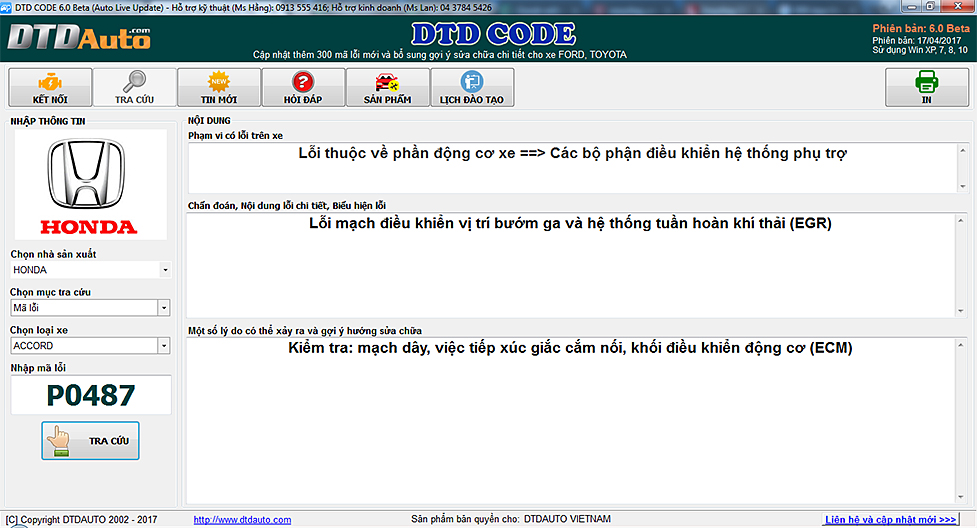The image size is (977, 528).
Task: Click the P0487 error code input field
Action: (x=91, y=395)
